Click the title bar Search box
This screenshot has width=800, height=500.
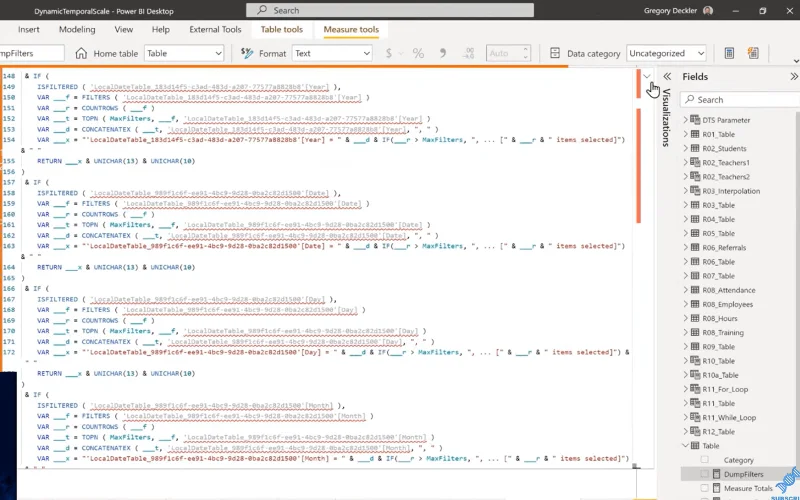click(390, 10)
